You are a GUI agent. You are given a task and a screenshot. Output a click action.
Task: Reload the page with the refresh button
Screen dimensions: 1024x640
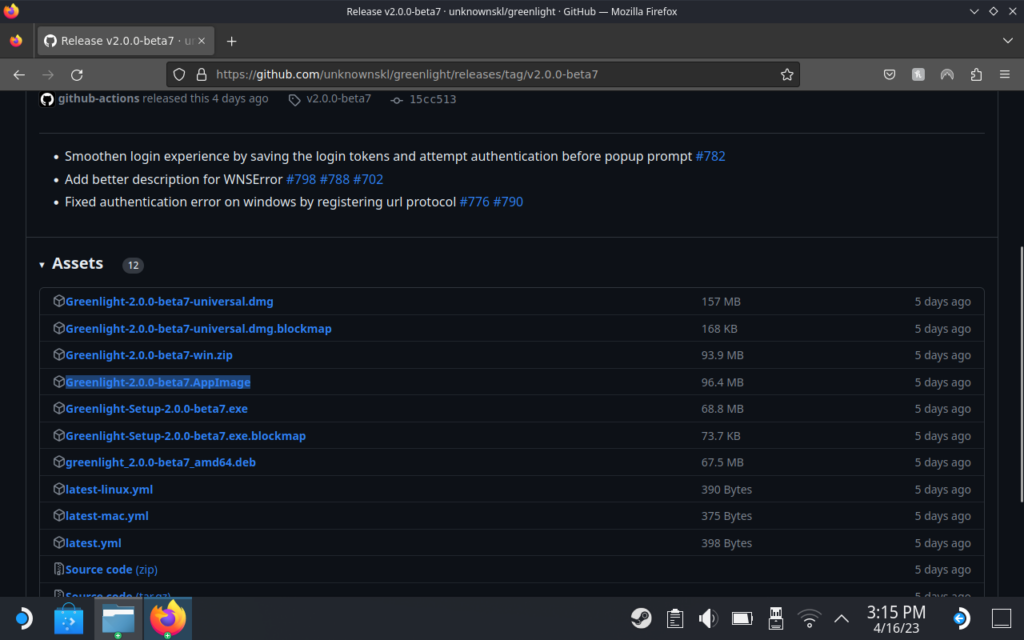tap(77, 75)
